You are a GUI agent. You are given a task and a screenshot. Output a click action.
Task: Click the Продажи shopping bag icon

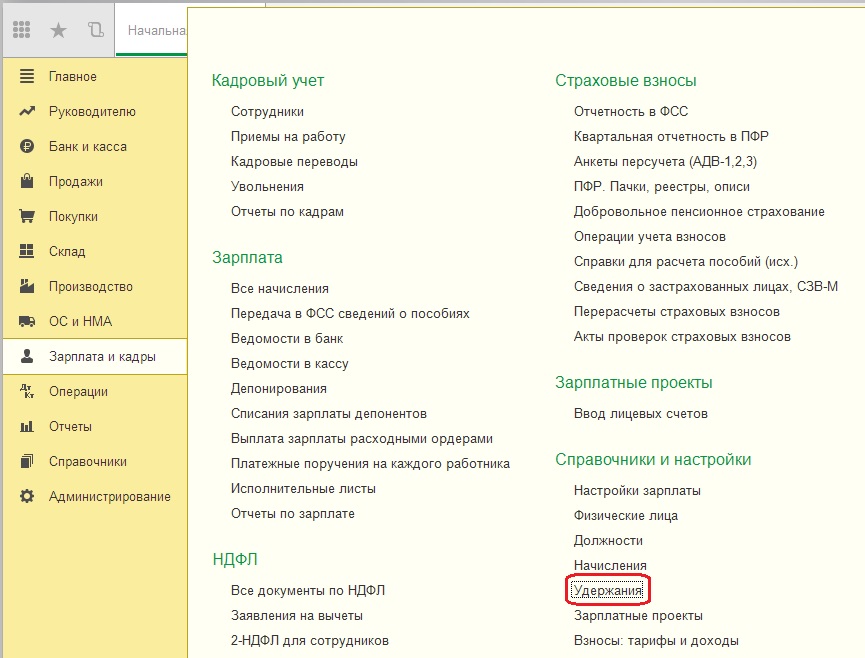[x=26, y=181]
